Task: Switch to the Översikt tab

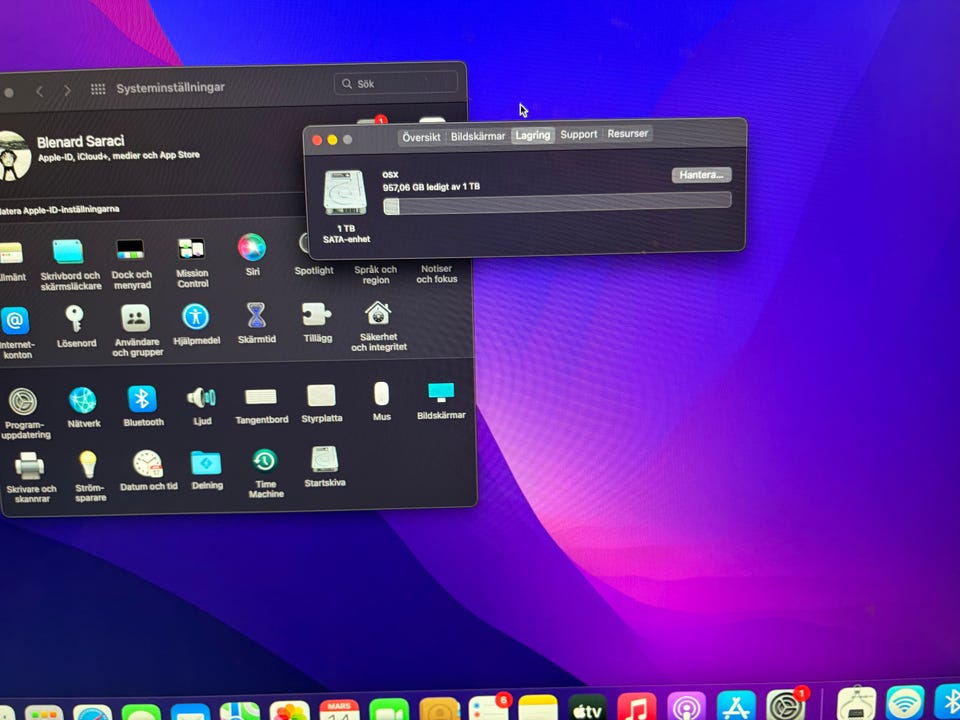Action: (421, 136)
